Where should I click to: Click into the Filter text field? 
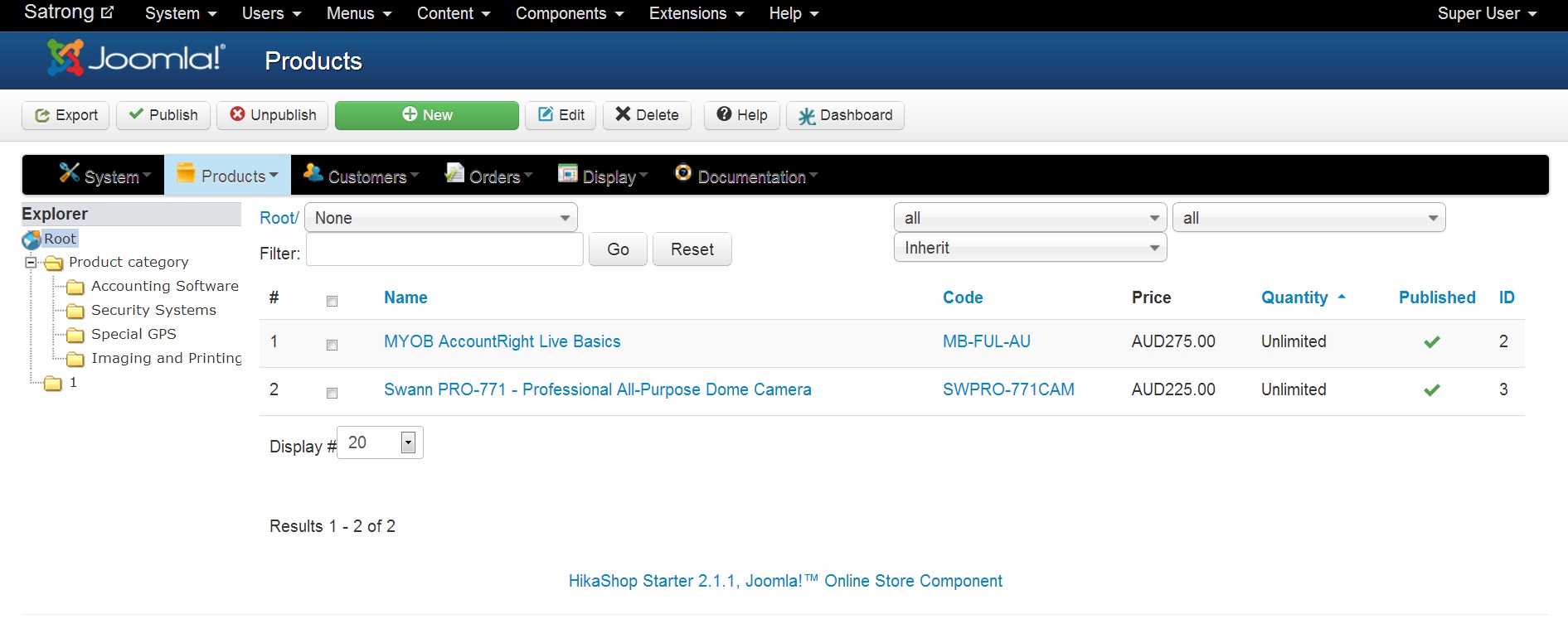pyautogui.click(x=444, y=249)
